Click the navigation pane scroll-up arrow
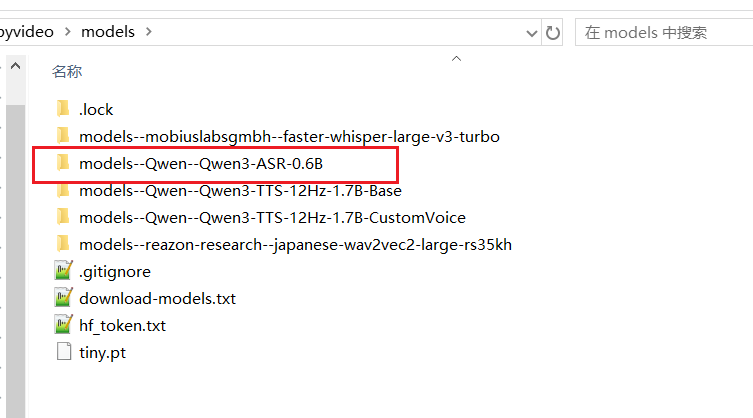The image size is (753, 418). click(x=15, y=67)
